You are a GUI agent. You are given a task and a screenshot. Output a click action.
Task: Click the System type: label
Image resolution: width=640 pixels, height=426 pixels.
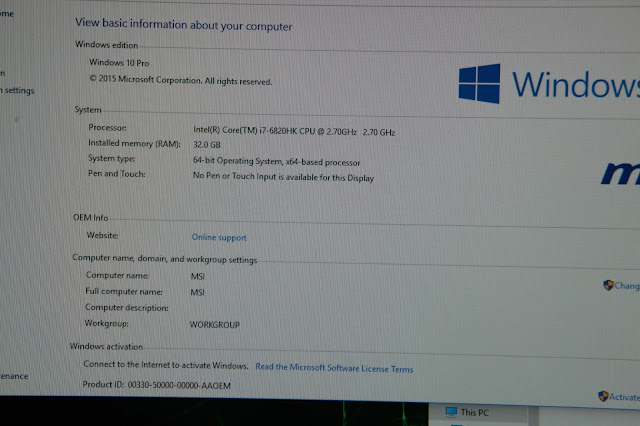tap(111, 158)
